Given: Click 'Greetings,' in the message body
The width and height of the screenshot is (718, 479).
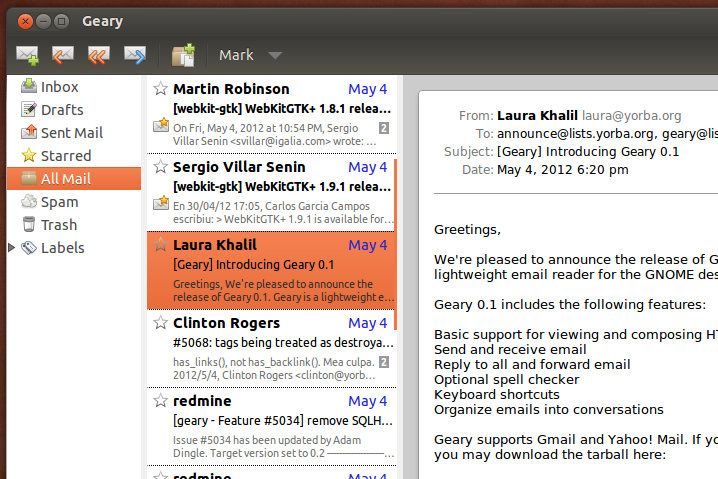Looking at the screenshot, I should [467, 229].
